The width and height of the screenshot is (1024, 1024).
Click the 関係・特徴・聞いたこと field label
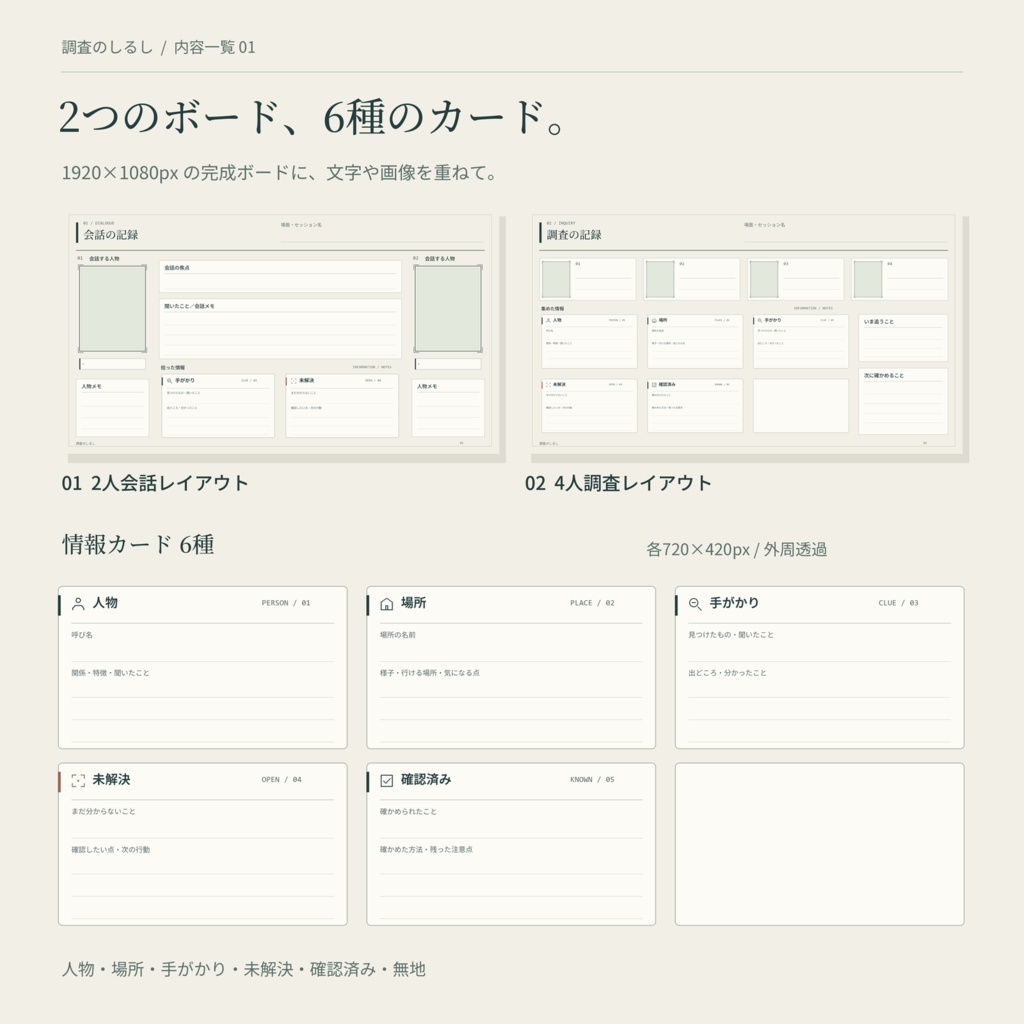[x=110, y=673]
